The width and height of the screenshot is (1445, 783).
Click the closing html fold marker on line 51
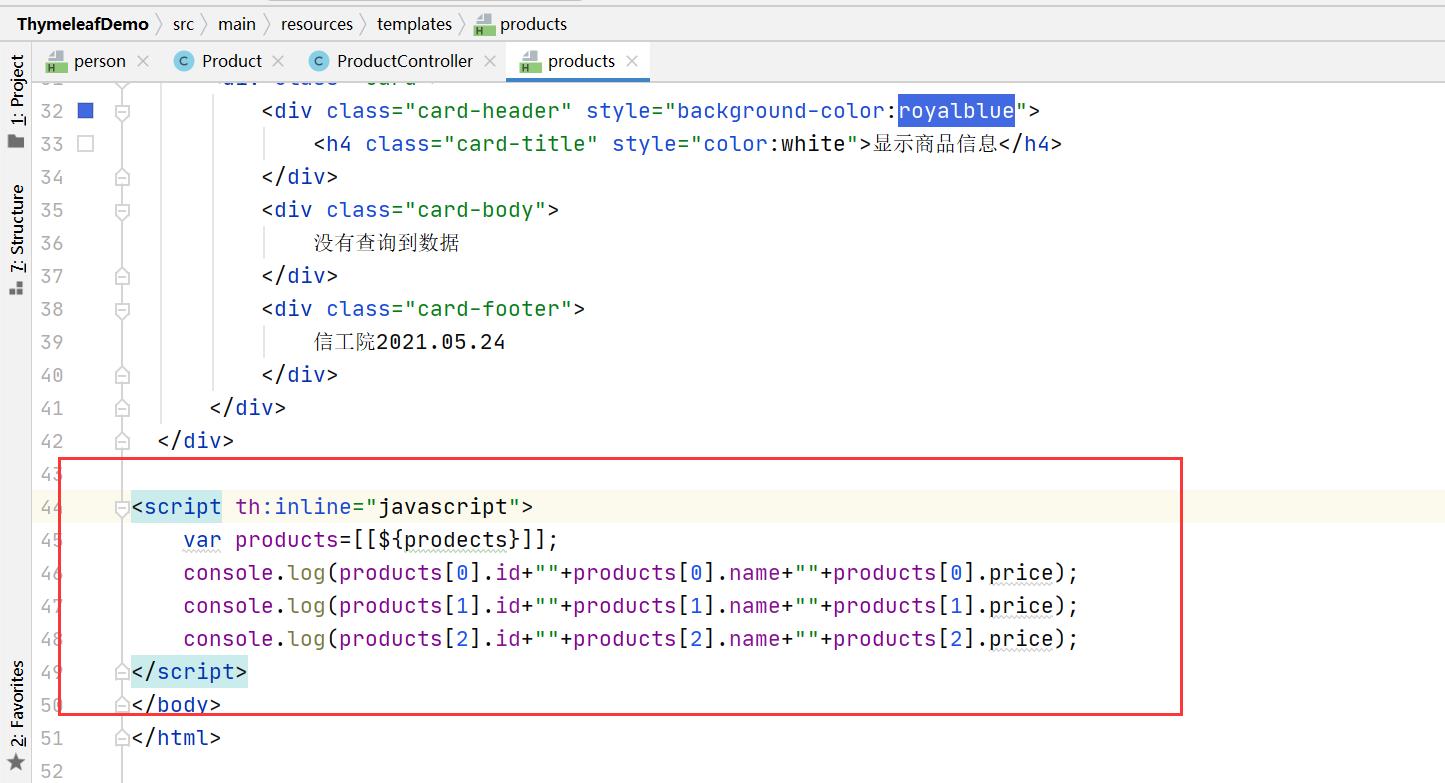click(122, 739)
